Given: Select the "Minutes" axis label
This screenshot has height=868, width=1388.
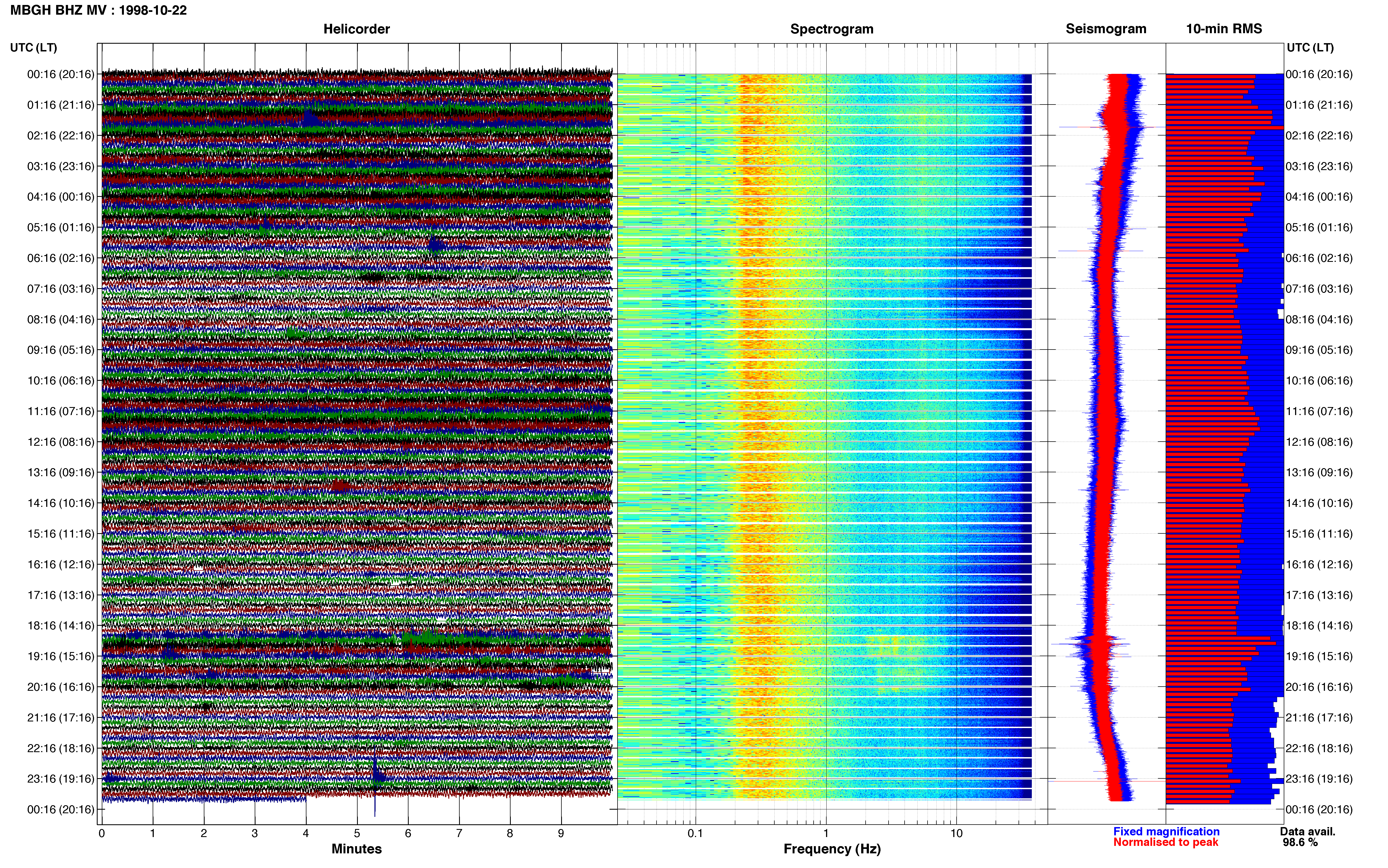Looking at the screenshot, I should [356, 848].
